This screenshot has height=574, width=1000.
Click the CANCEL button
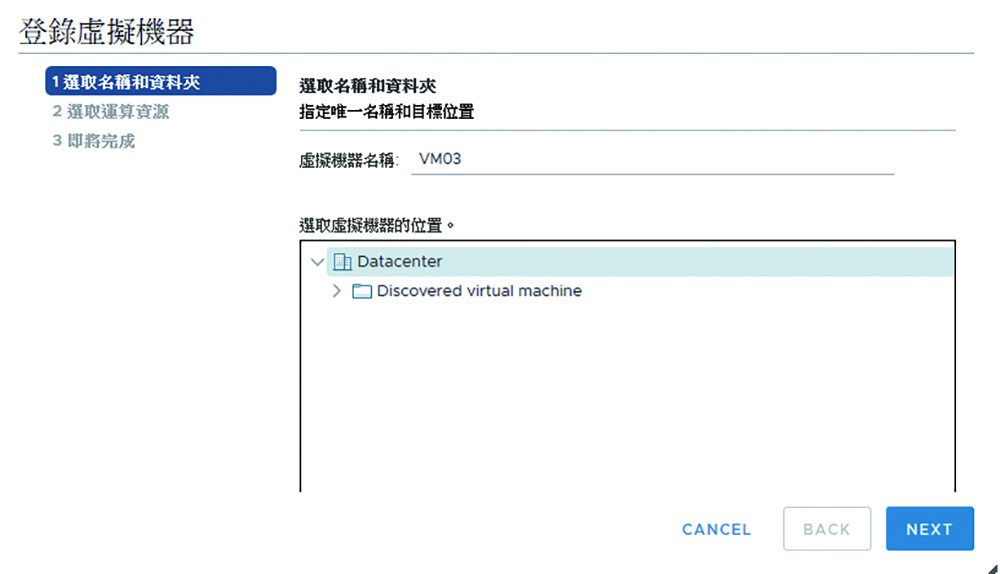tap(716, 529)
